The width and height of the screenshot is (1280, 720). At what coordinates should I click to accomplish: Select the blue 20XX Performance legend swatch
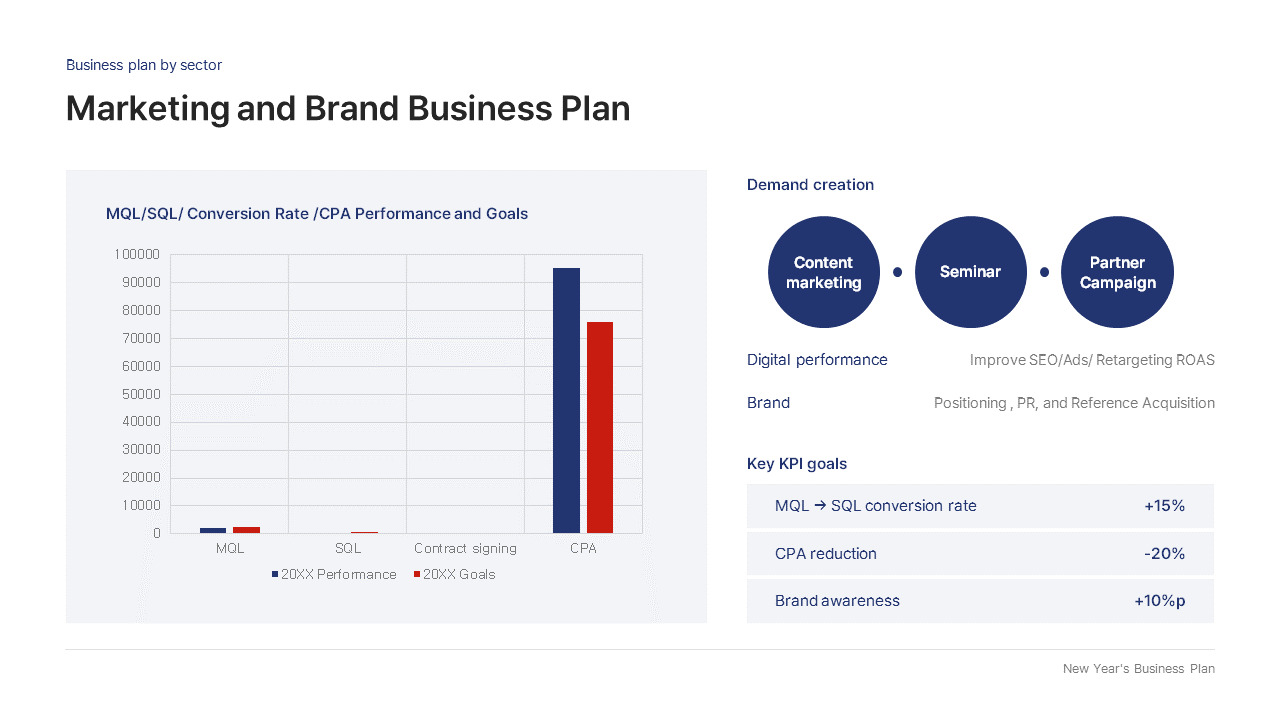click(275, 575)
